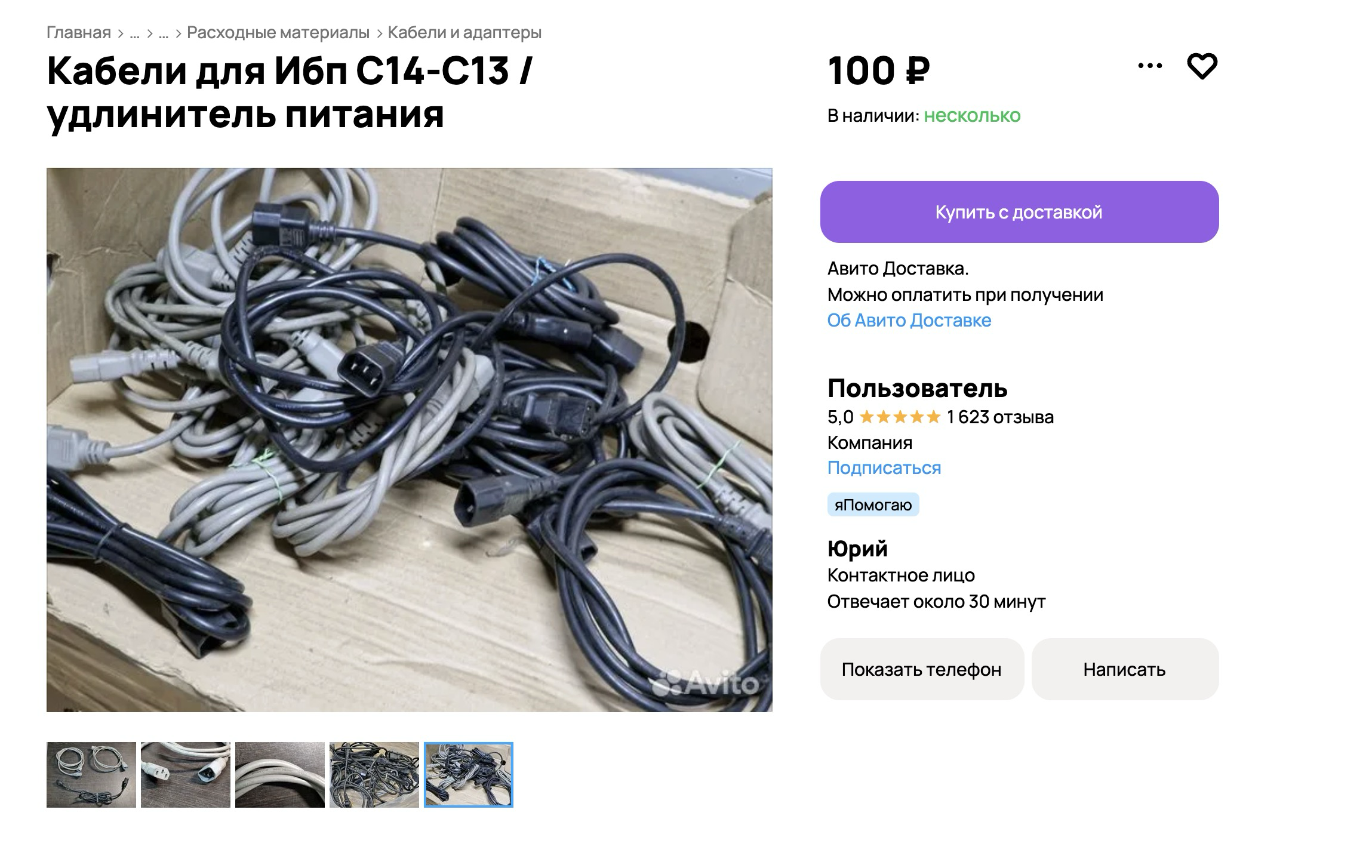Open Кабели и адаптеры breadcrumb category
1372x868 pixels.
[x=464, y=32]
